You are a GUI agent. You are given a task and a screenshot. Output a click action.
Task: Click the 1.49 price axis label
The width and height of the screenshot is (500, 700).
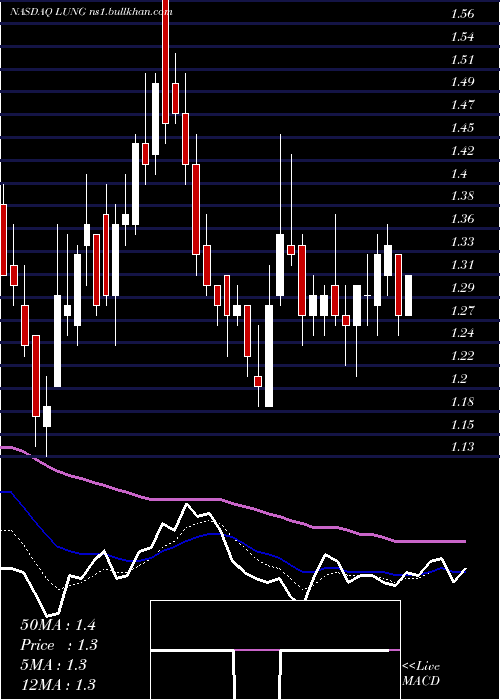pyautogui.click(x=462, y=82)
